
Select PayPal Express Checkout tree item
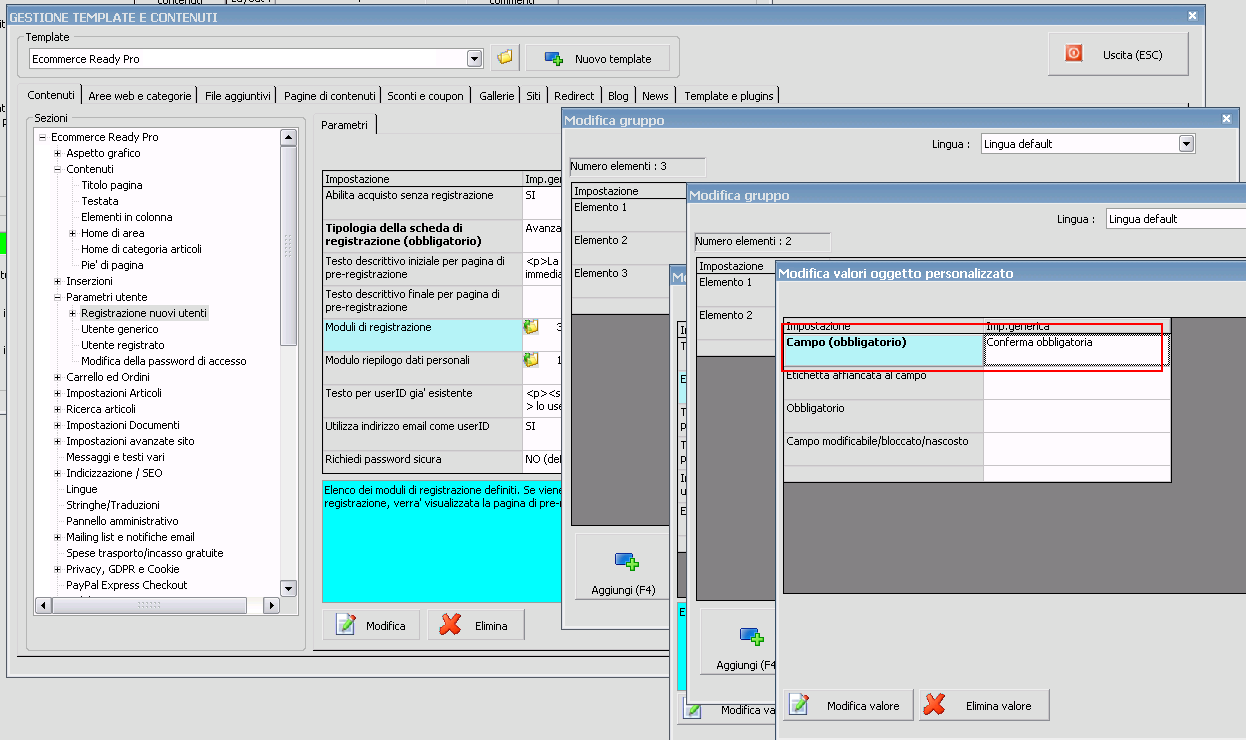click(127, 585)
